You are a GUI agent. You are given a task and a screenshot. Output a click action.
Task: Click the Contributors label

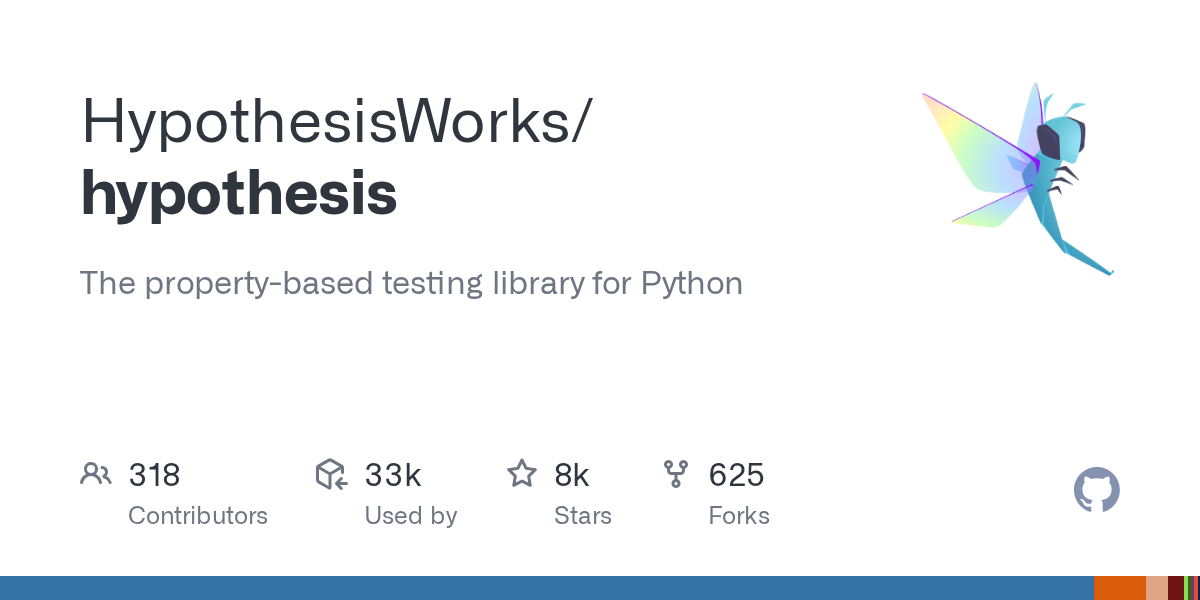point(198,516)
